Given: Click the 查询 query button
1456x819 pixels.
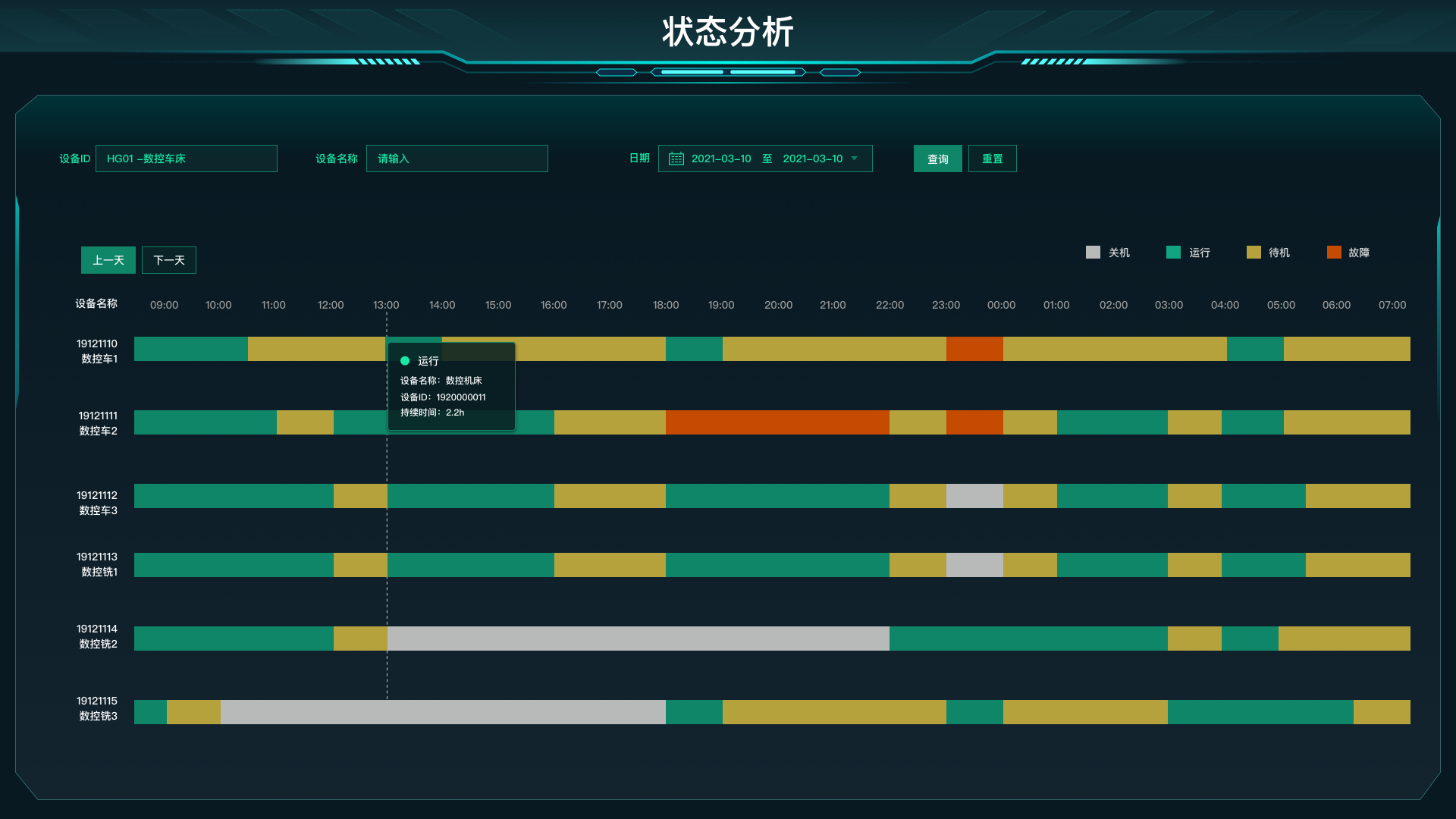Looking at the screenshot, I should click(937, 158).
